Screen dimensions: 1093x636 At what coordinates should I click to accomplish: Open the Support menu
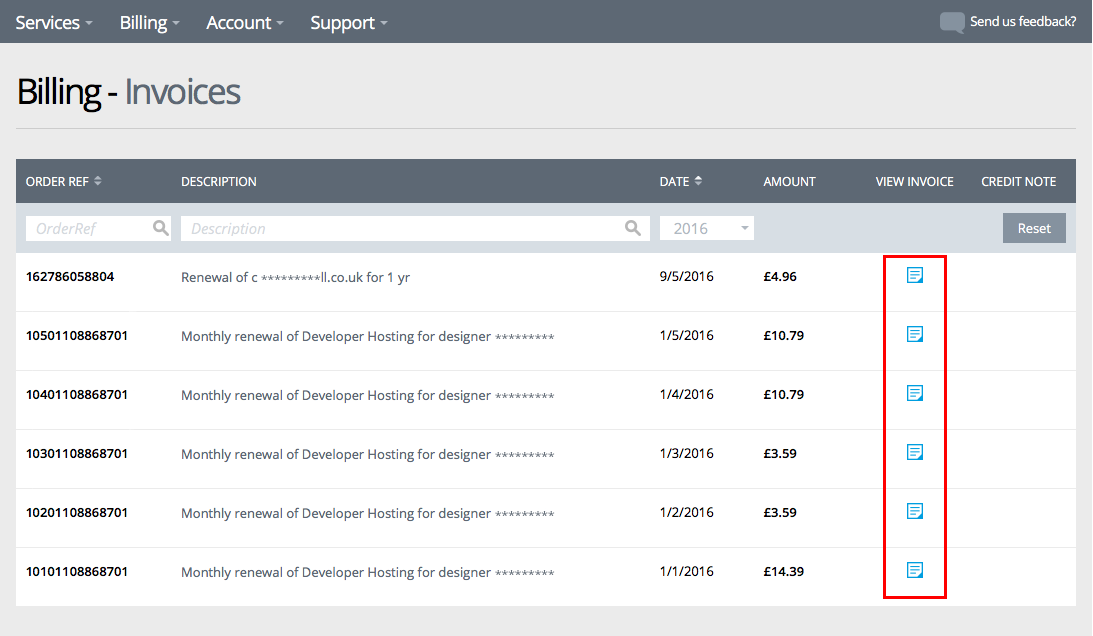(349, 22)
